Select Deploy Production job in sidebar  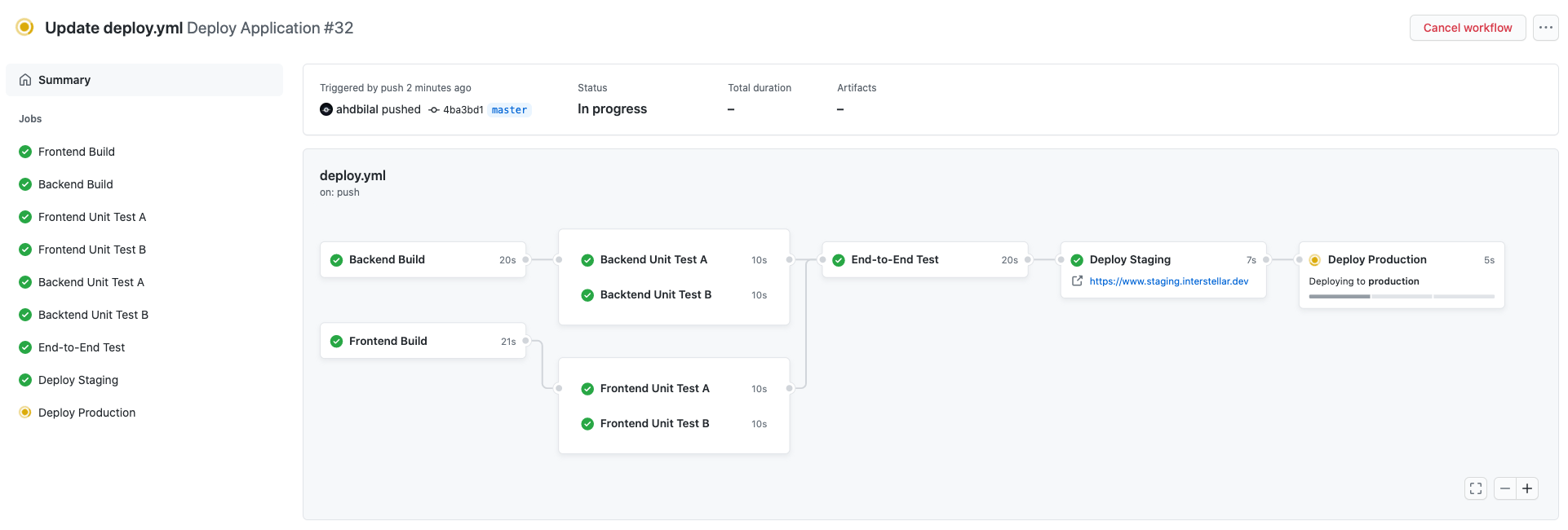pos(86,413)
